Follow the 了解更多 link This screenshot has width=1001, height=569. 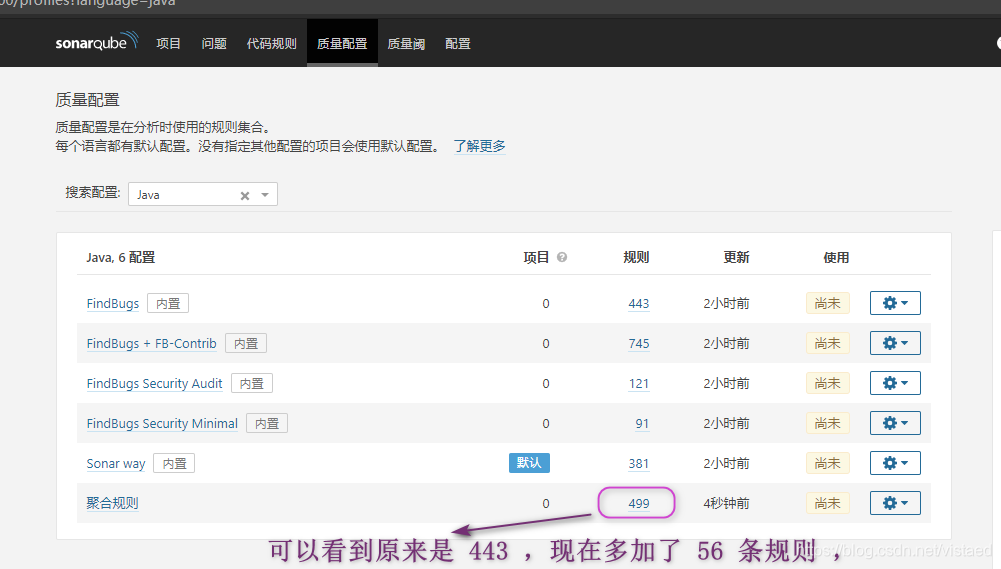(x=479, y=146)
